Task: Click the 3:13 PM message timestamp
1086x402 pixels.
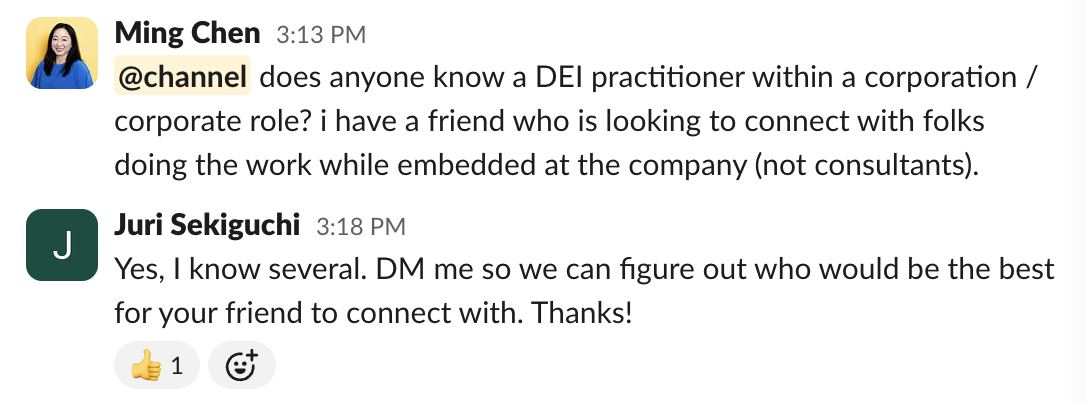Action: [321, 35]
